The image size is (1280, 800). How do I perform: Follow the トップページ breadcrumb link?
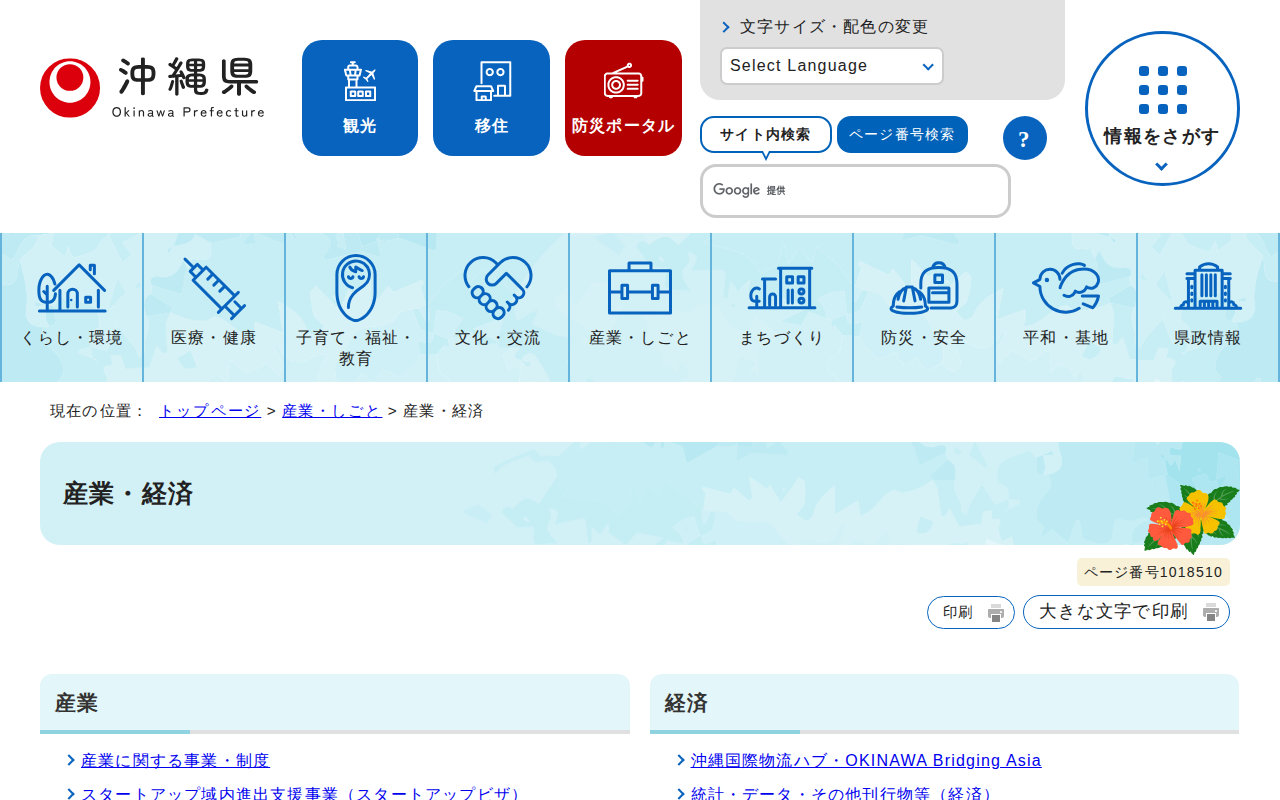tap(210, 411)
